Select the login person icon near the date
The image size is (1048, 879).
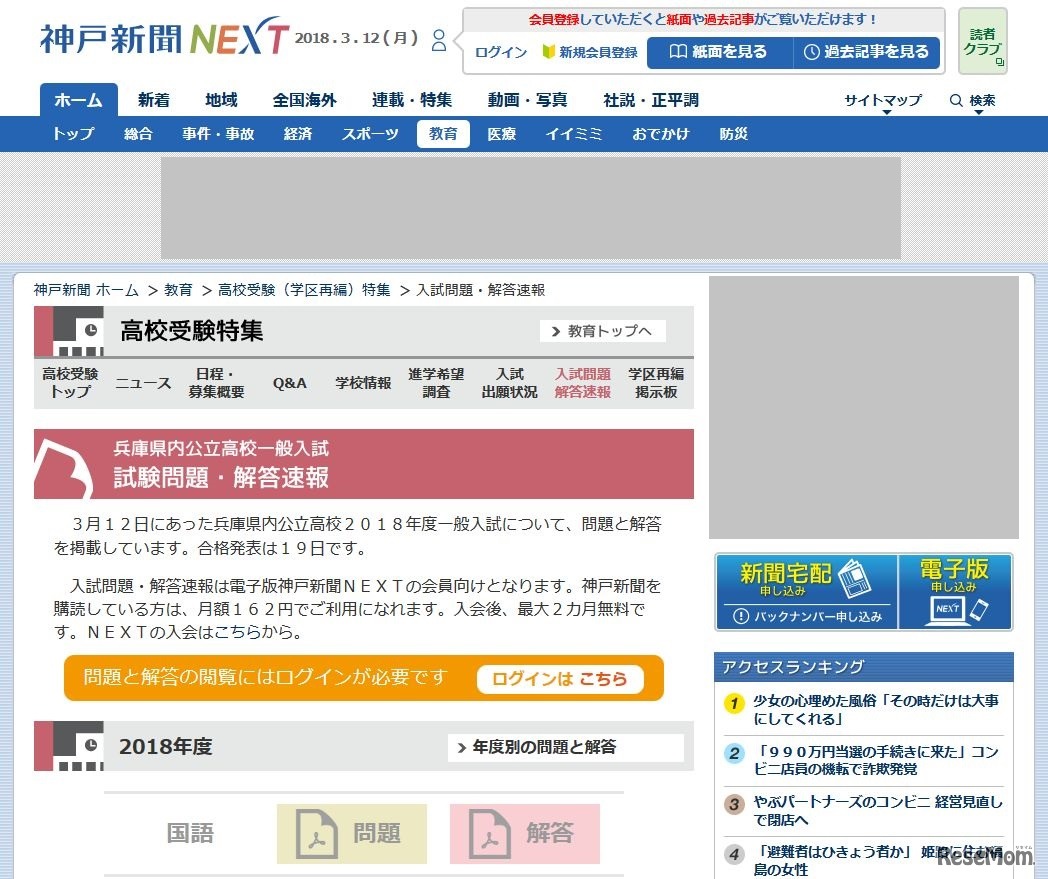point(438,41)
